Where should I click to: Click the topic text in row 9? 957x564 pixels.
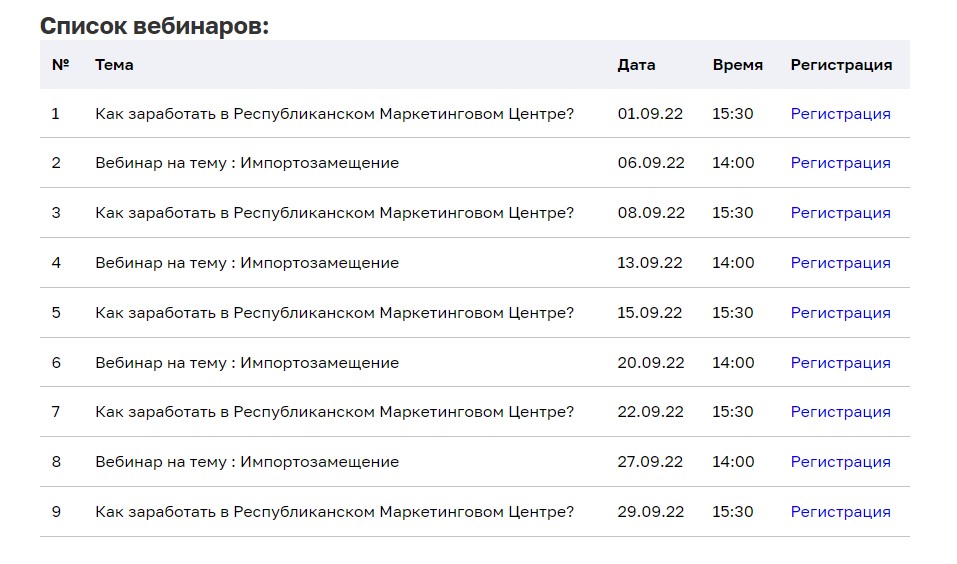point(334,512)
